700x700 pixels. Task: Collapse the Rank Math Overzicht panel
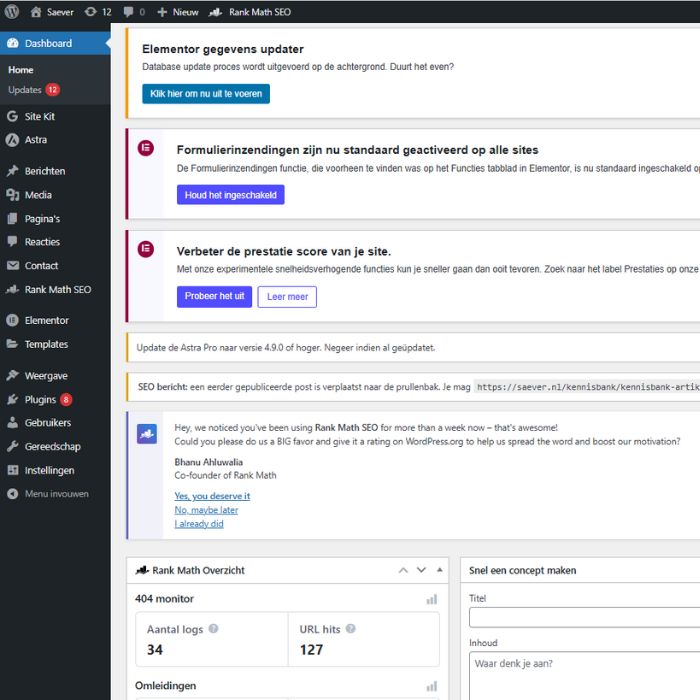coord(439,570)
